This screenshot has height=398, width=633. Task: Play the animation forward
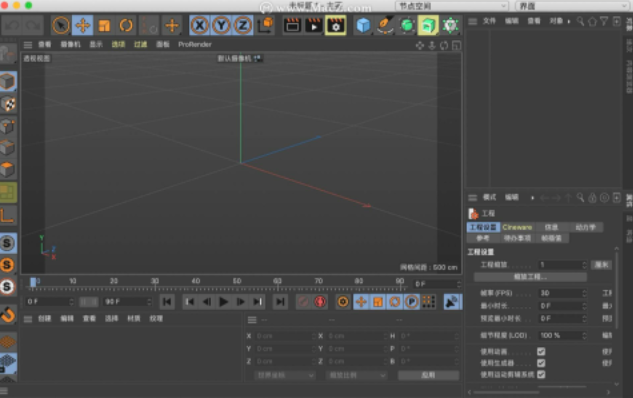pos(223,302)
